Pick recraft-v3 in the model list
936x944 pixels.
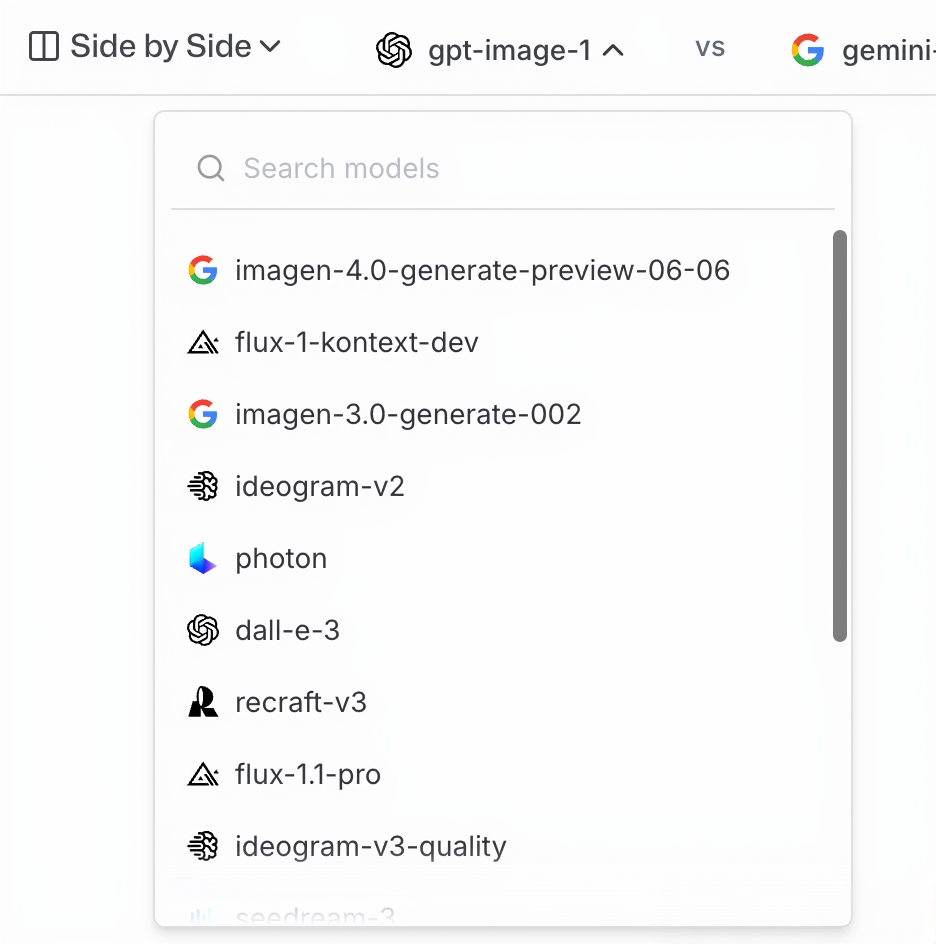pyautogui.click(x=301, y=703)
